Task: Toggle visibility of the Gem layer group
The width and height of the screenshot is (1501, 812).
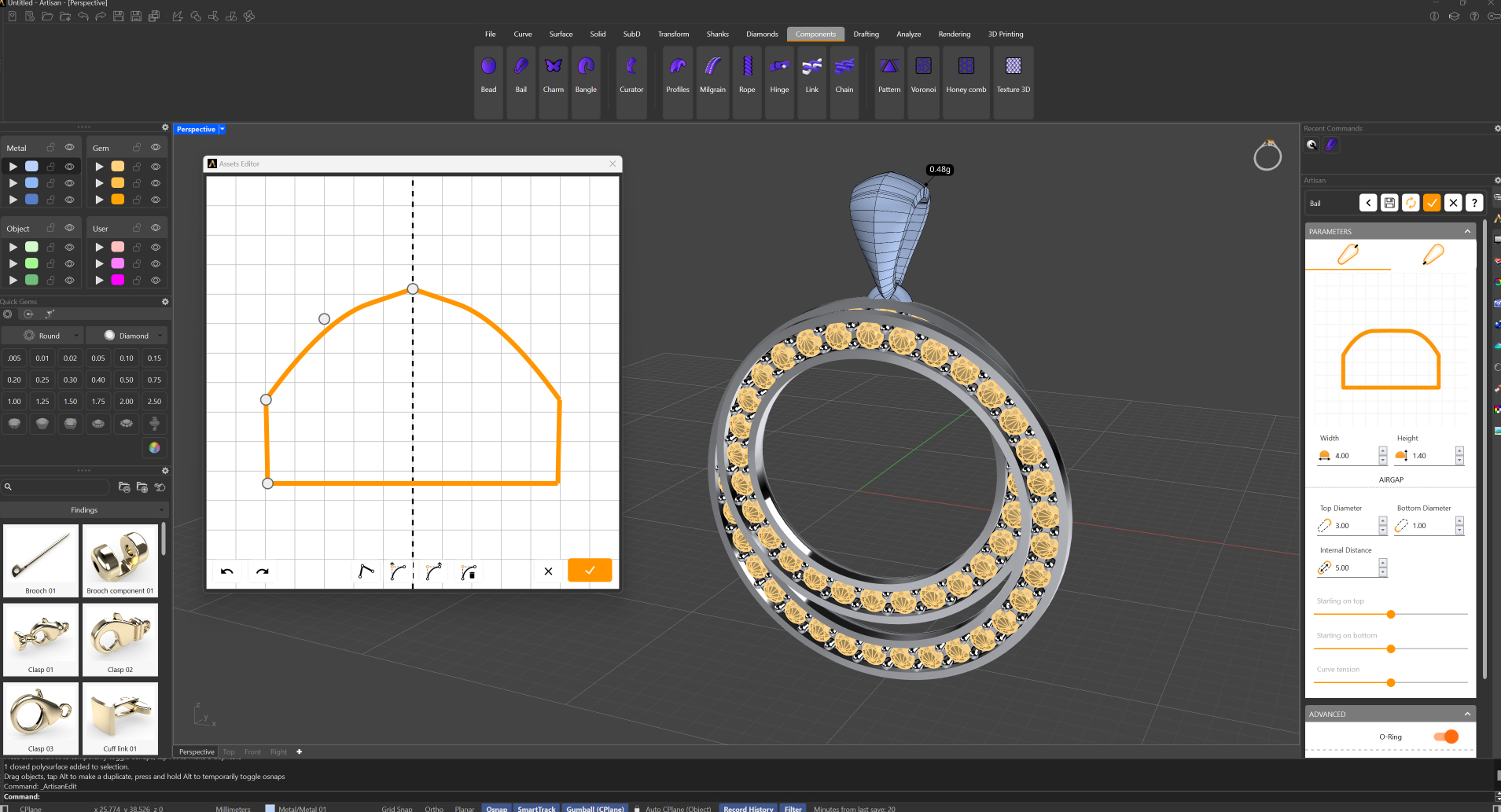Action: pyautogui.click(x=156, y=147)
